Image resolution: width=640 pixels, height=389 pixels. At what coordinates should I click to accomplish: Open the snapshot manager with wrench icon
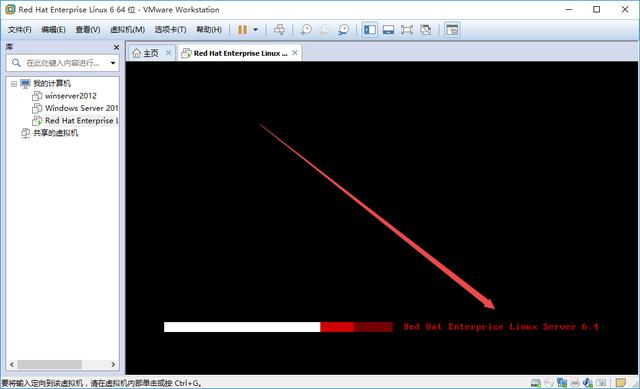(343, 30)
